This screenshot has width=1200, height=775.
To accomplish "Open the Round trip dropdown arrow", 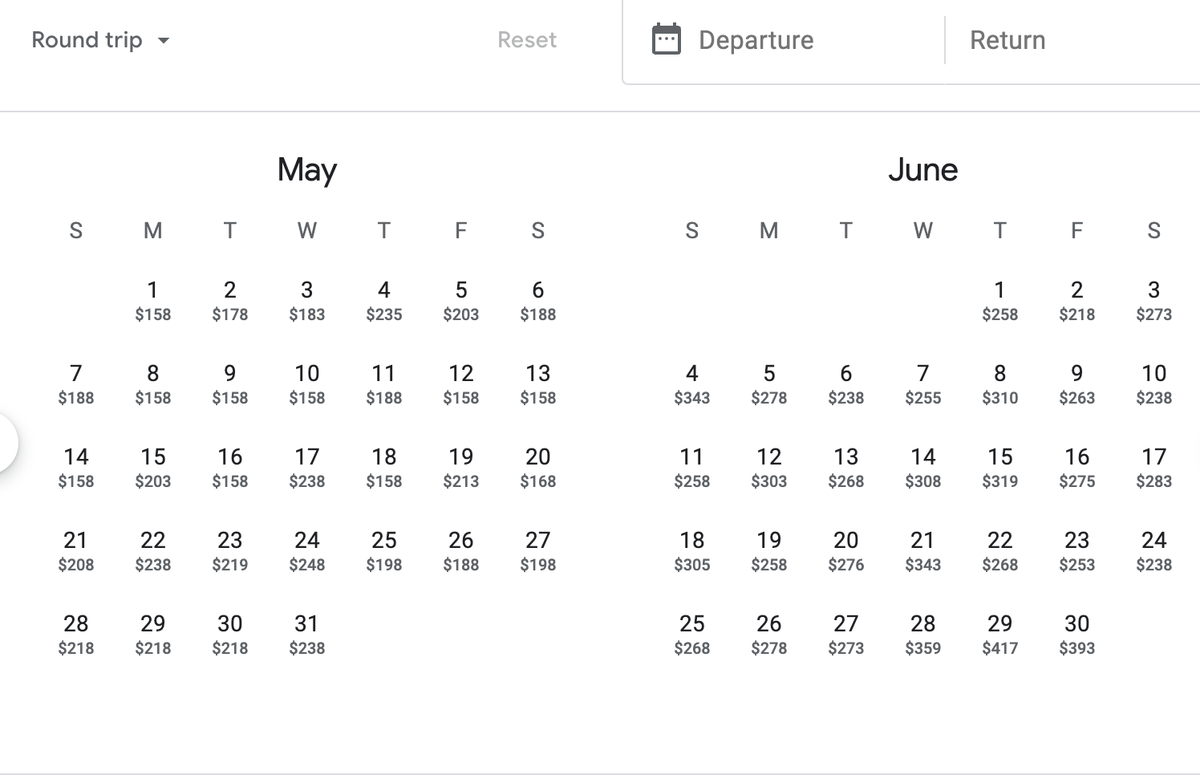I will click(166, 41).
